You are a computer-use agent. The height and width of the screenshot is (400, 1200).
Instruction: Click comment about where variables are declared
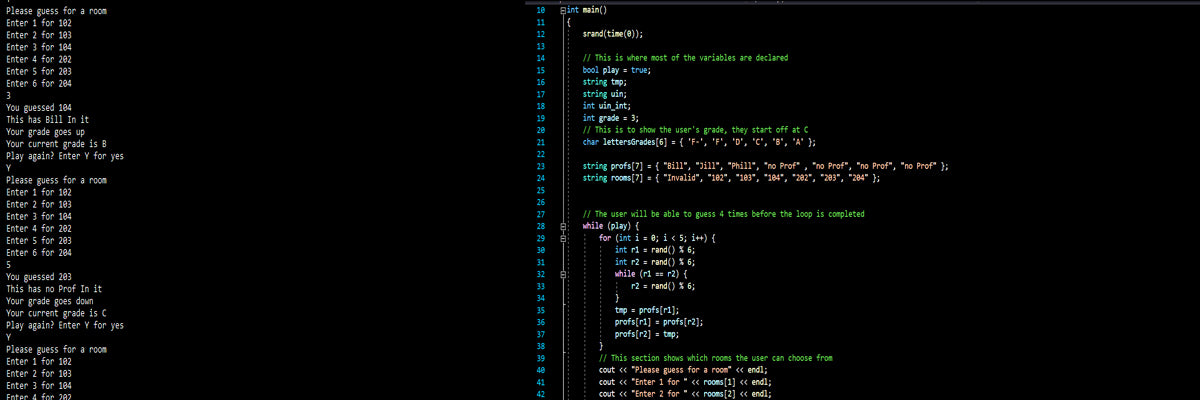point(685,58)
